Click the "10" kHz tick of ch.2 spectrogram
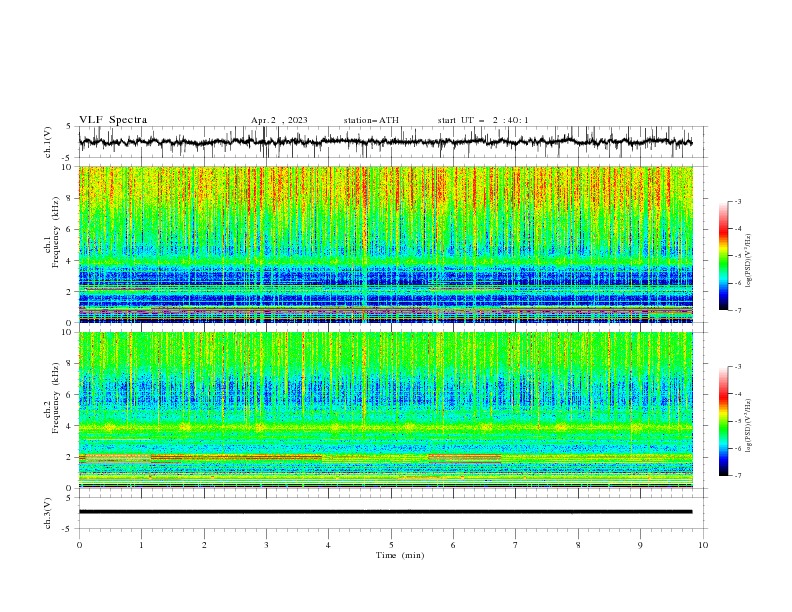 click(x=68, y=332)
